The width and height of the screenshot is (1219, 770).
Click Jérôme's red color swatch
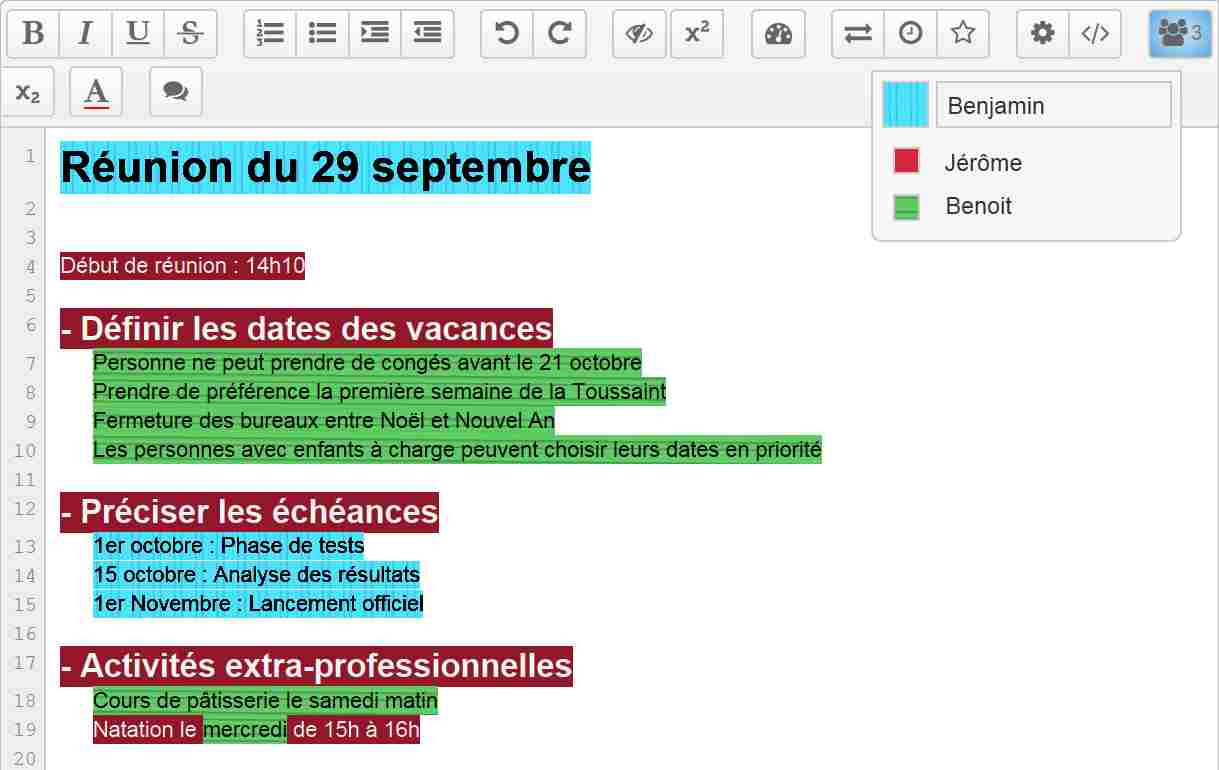906,161
